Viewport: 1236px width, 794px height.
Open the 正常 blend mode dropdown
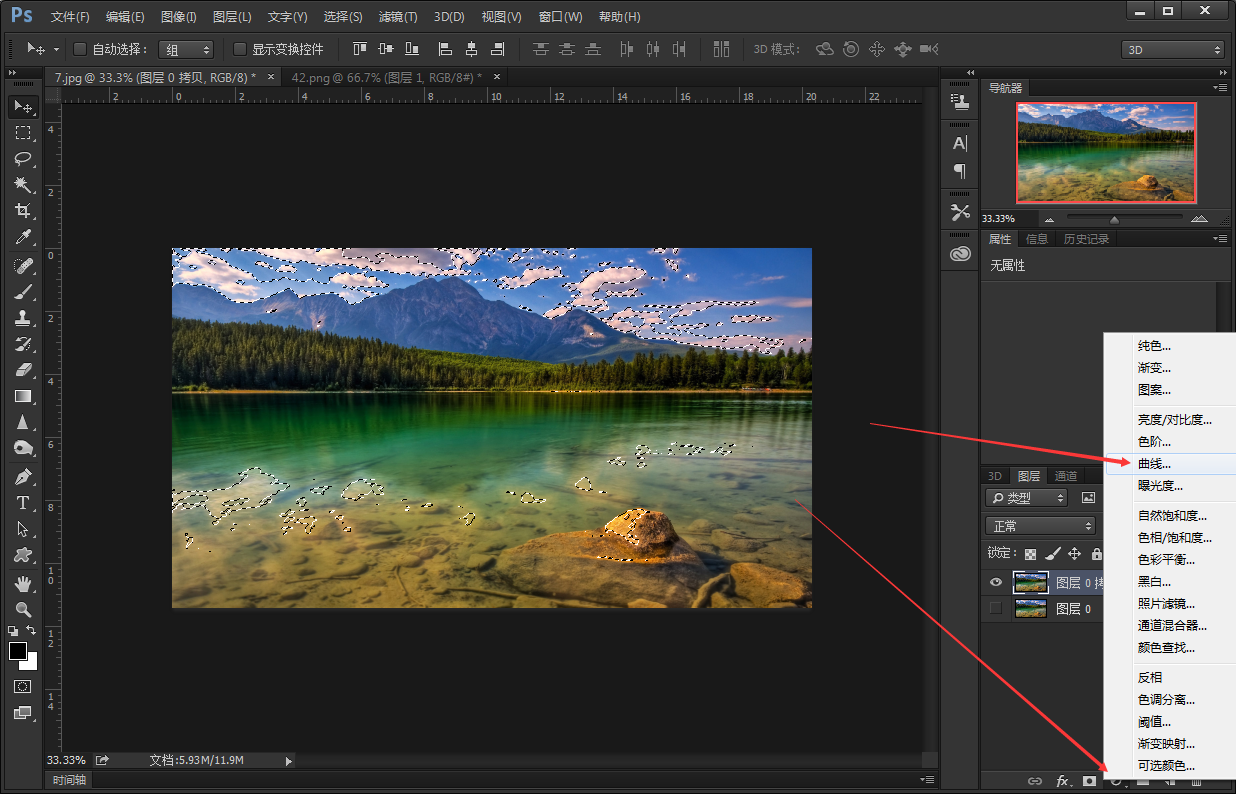[1041, 525]
